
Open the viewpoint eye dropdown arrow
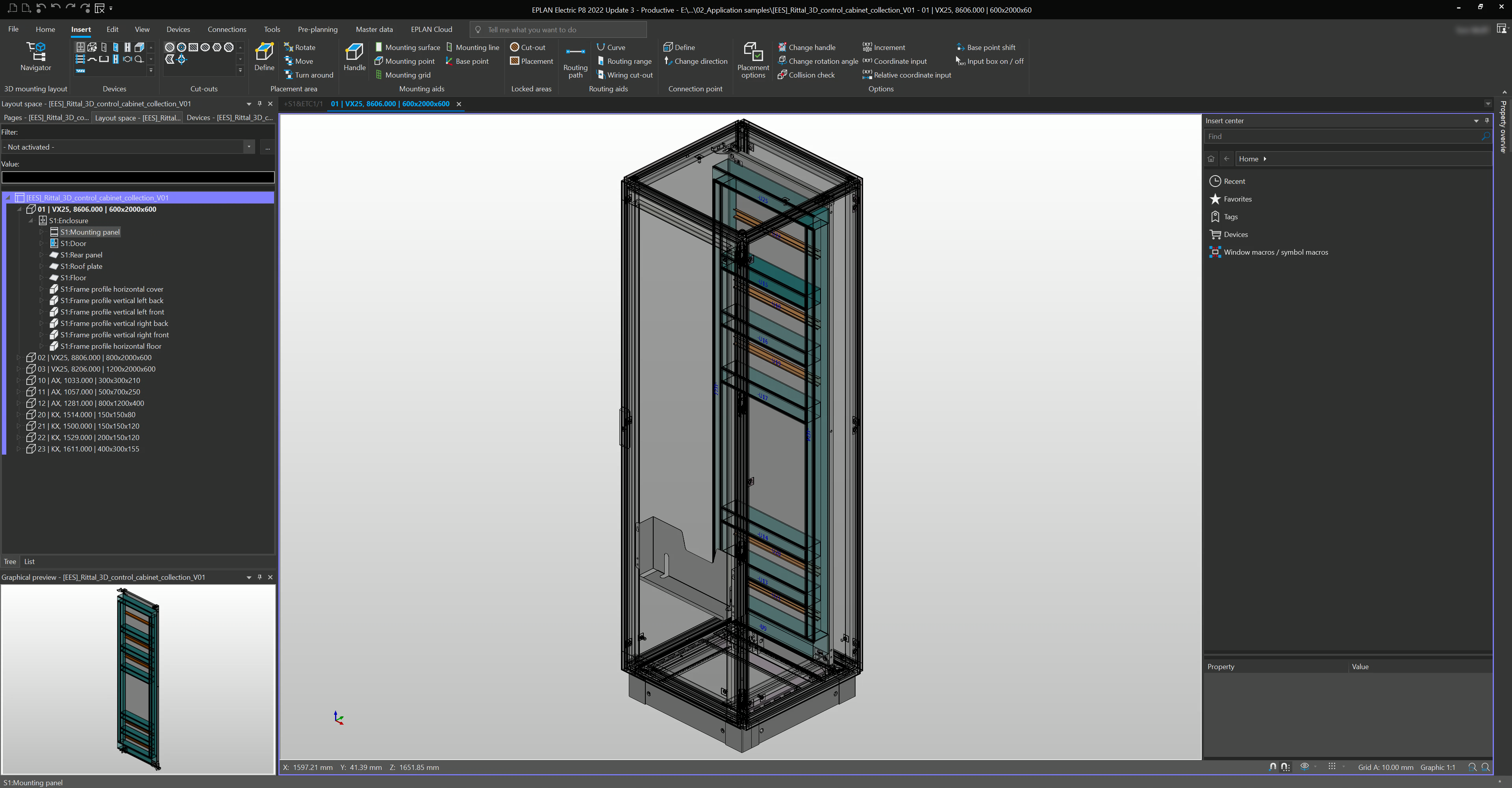click(x=1316, y=767)
